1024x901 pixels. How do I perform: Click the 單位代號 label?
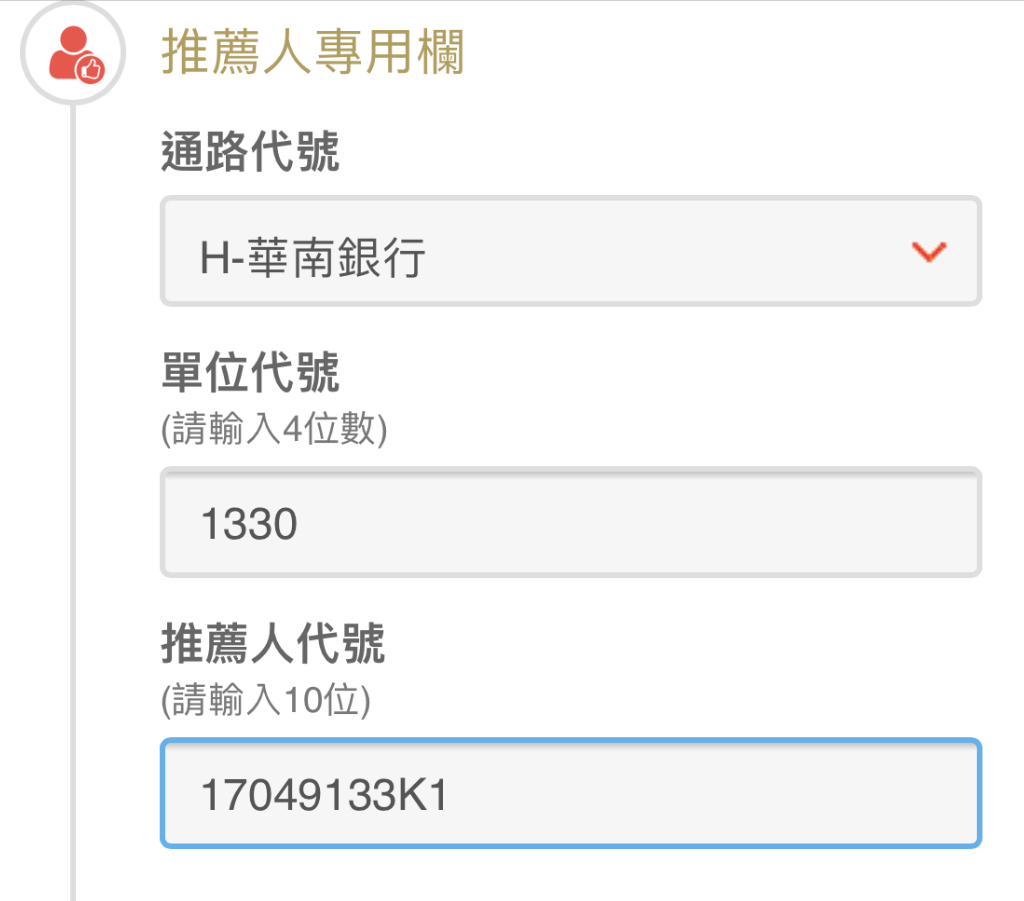tap(250, 372)
